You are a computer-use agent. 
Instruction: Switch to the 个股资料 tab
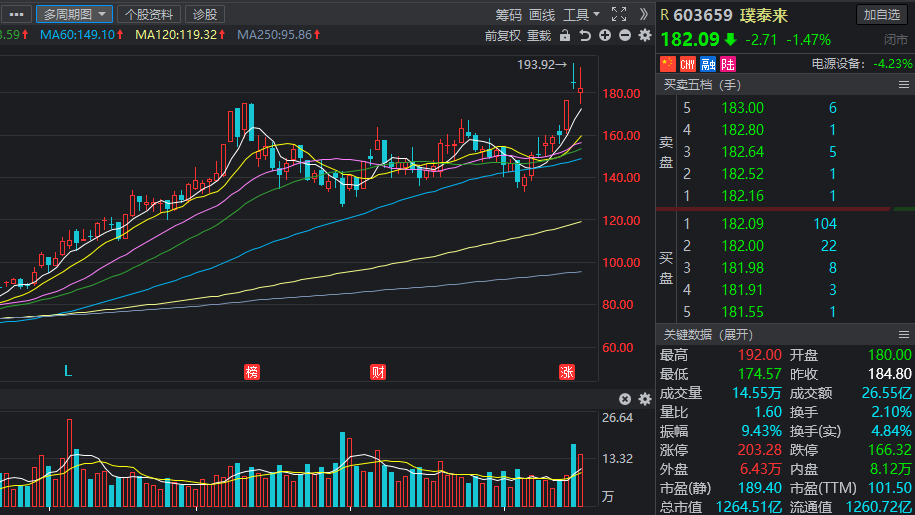pyautogui.click(x=149, y=14)
